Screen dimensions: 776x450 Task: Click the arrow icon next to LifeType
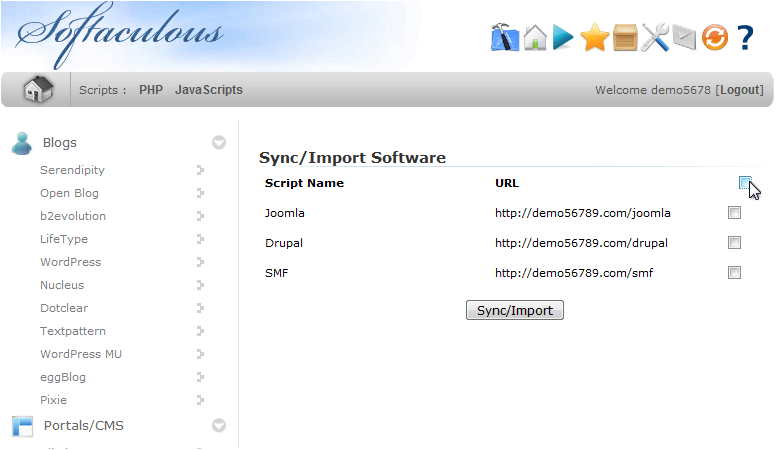tap(200, 239)
